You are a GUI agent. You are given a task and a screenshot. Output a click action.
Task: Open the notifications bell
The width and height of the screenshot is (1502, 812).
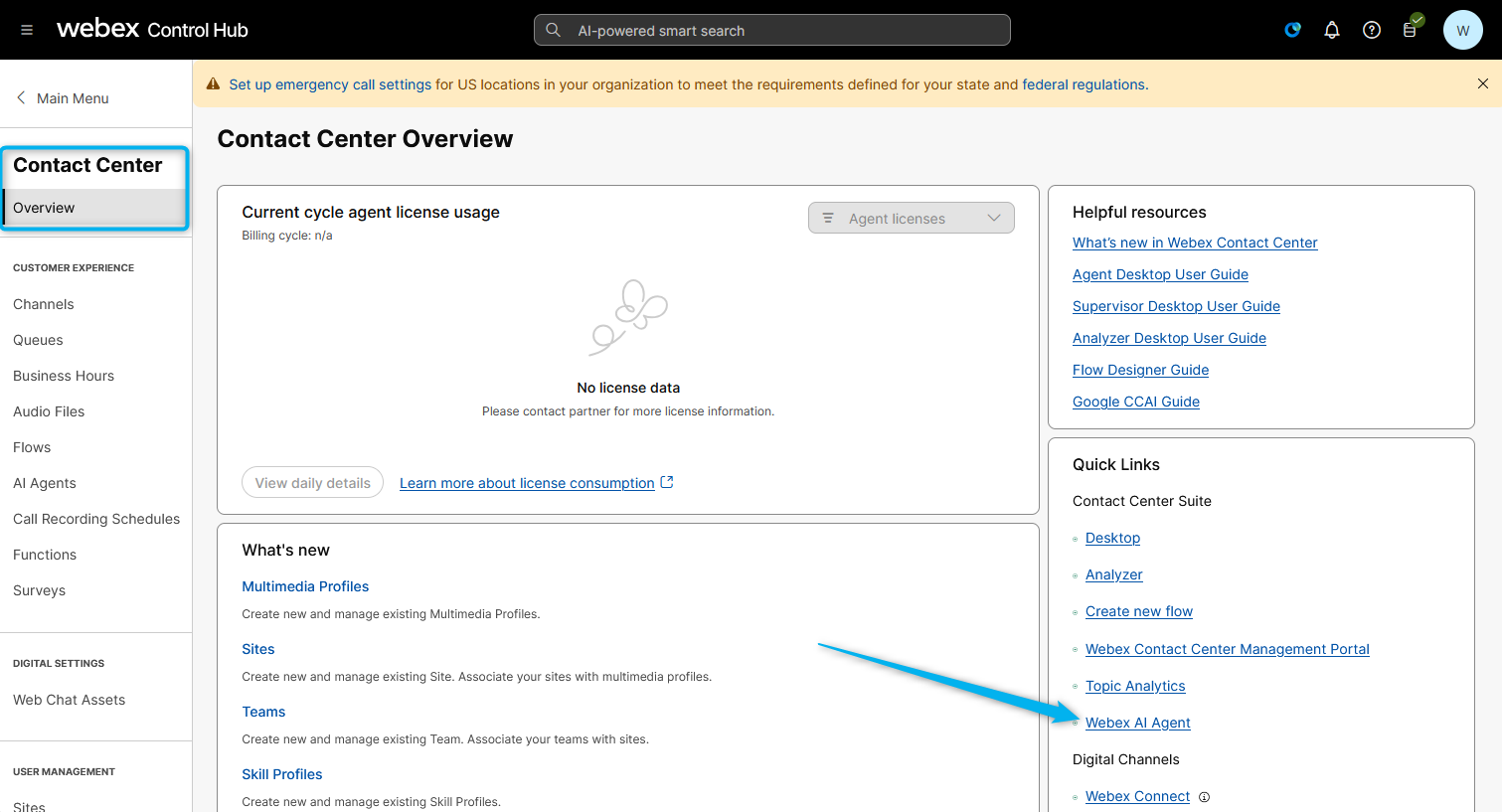[1332, 30]
